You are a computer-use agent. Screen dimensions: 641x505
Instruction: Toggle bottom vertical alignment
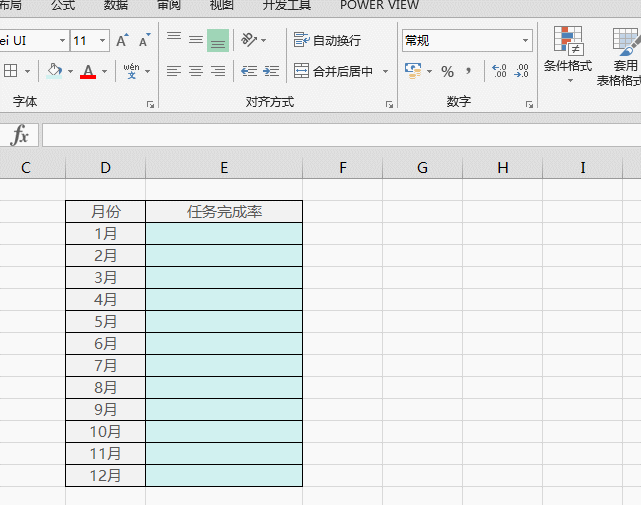pos(218,41)
